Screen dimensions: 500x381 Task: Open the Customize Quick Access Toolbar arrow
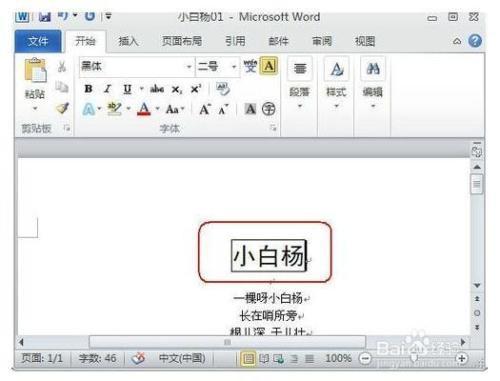[109, 16]
